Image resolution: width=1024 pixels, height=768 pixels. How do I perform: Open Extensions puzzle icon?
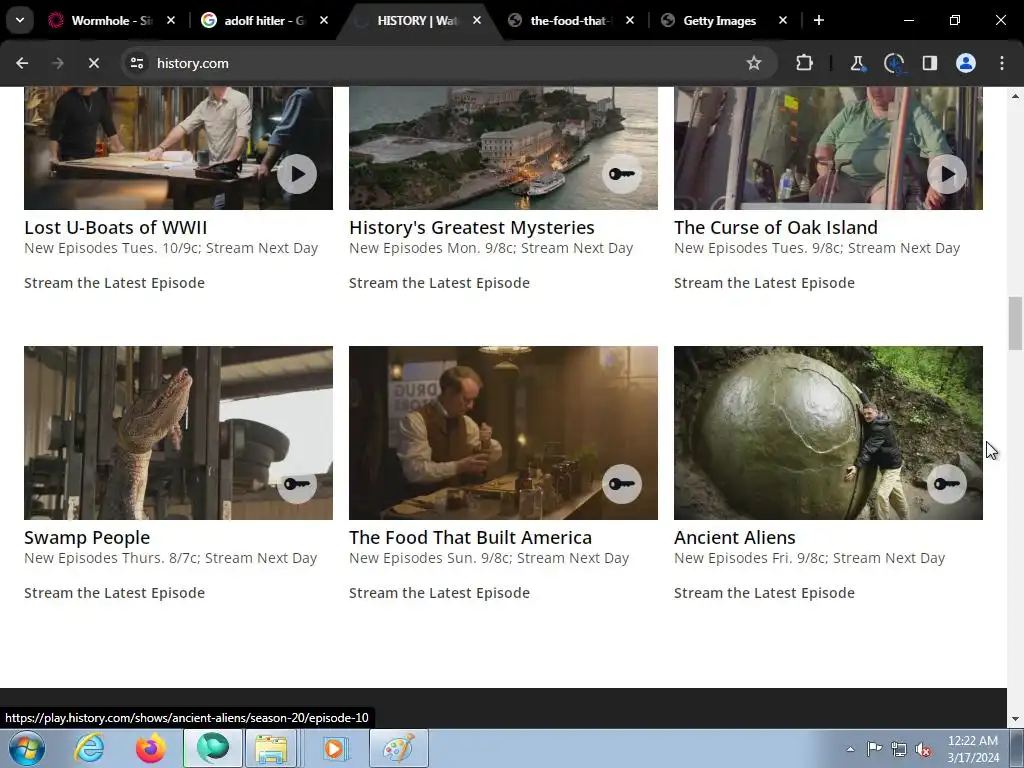tap(805, 63)
